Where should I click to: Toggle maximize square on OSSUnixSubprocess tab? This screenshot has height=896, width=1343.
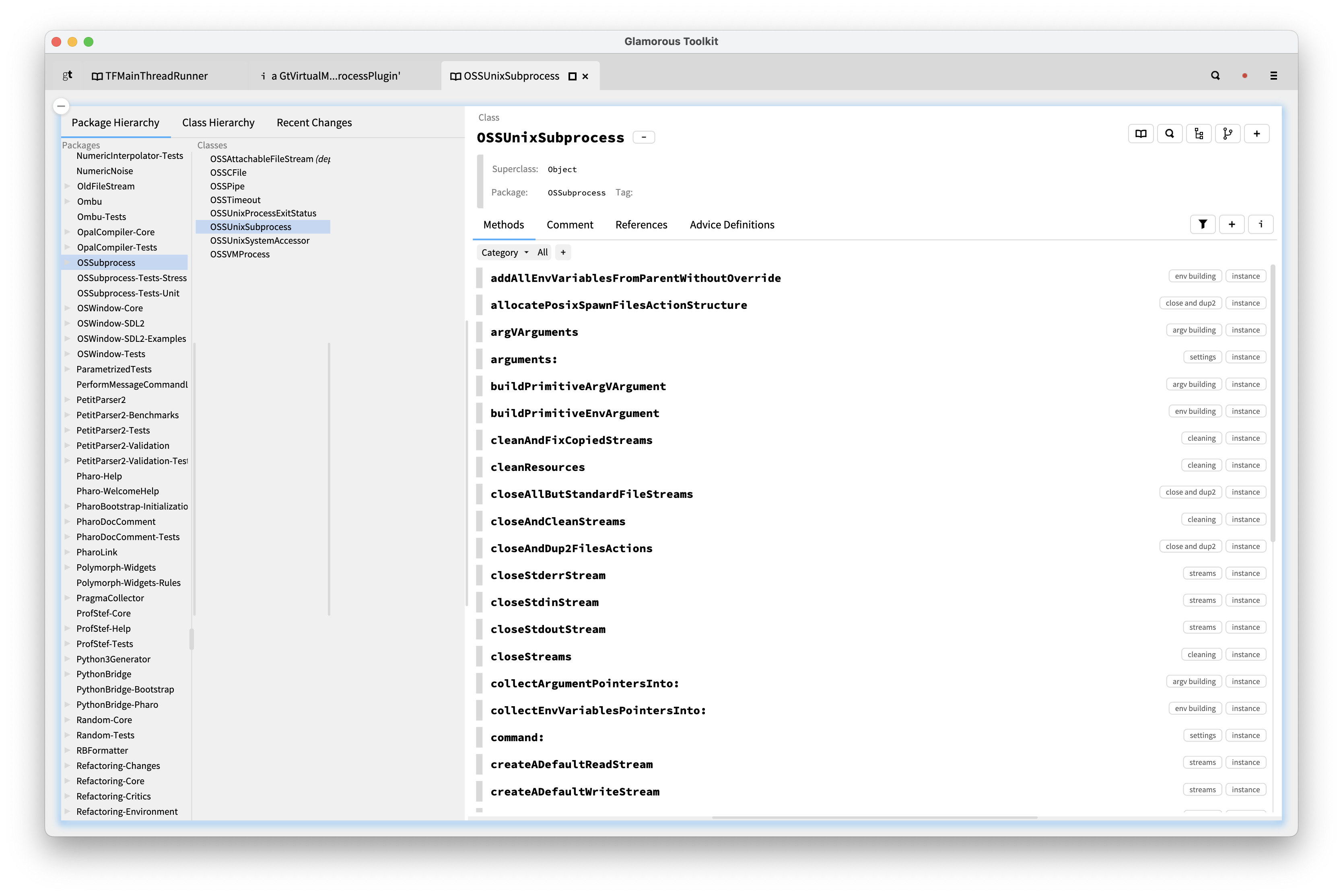pos(572,76)
